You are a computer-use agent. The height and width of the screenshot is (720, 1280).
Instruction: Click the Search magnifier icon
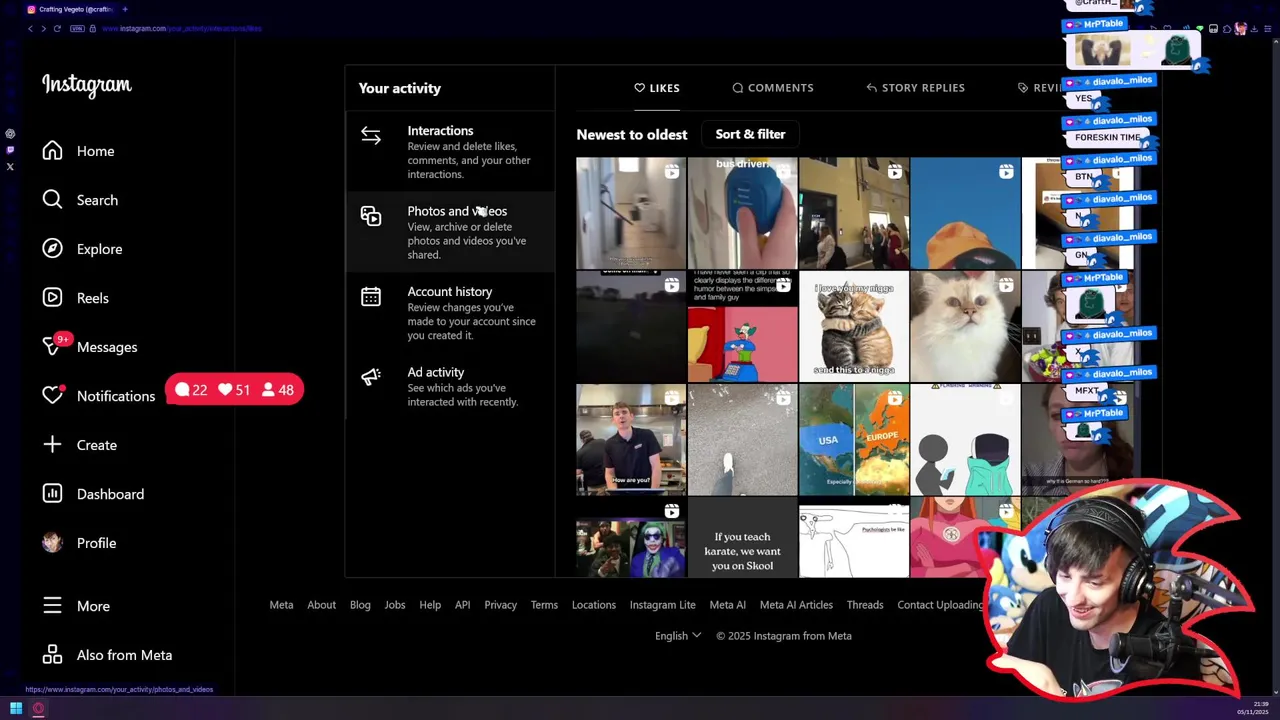(52, 200)
